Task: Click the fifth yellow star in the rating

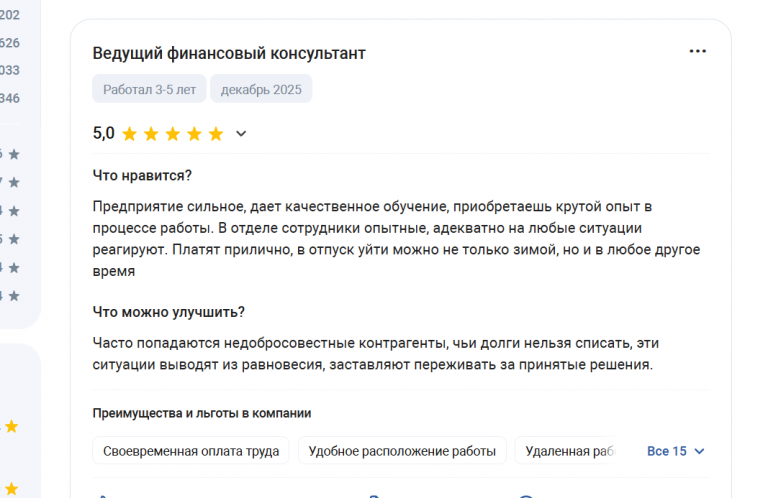Action: 216,133
